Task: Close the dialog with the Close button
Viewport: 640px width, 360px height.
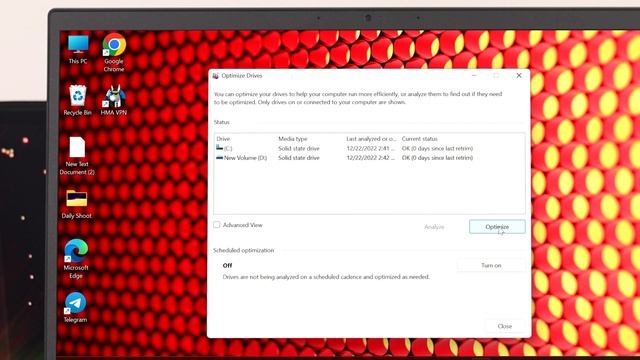Action: click(x=504, y=326)
